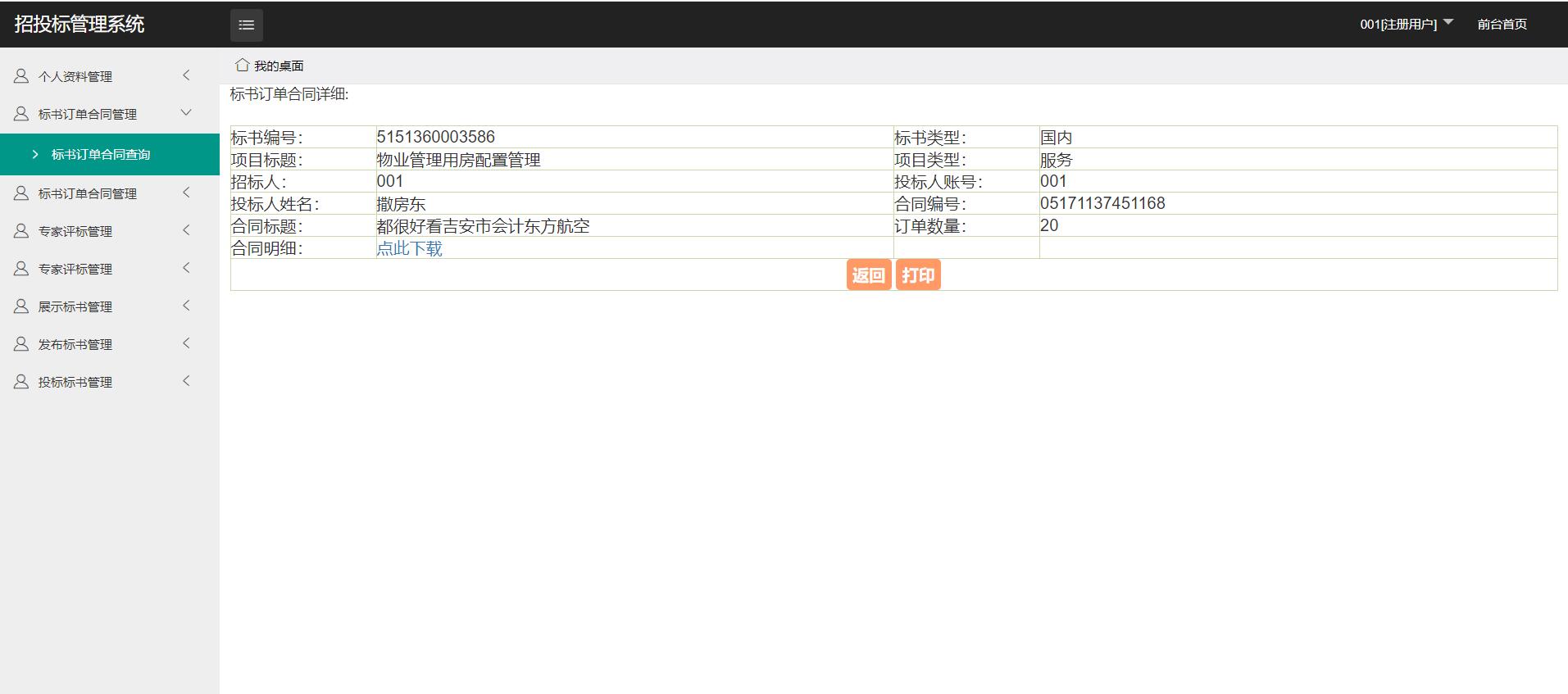Click the 投标人姓名 label
The image size is (1568, 694).
coord(275,204)
